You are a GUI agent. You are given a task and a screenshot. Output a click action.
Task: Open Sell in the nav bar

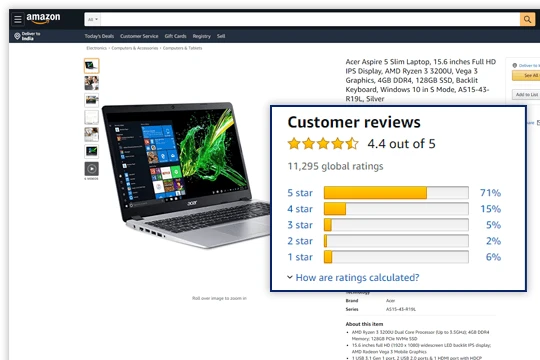(x=221, y=36)
